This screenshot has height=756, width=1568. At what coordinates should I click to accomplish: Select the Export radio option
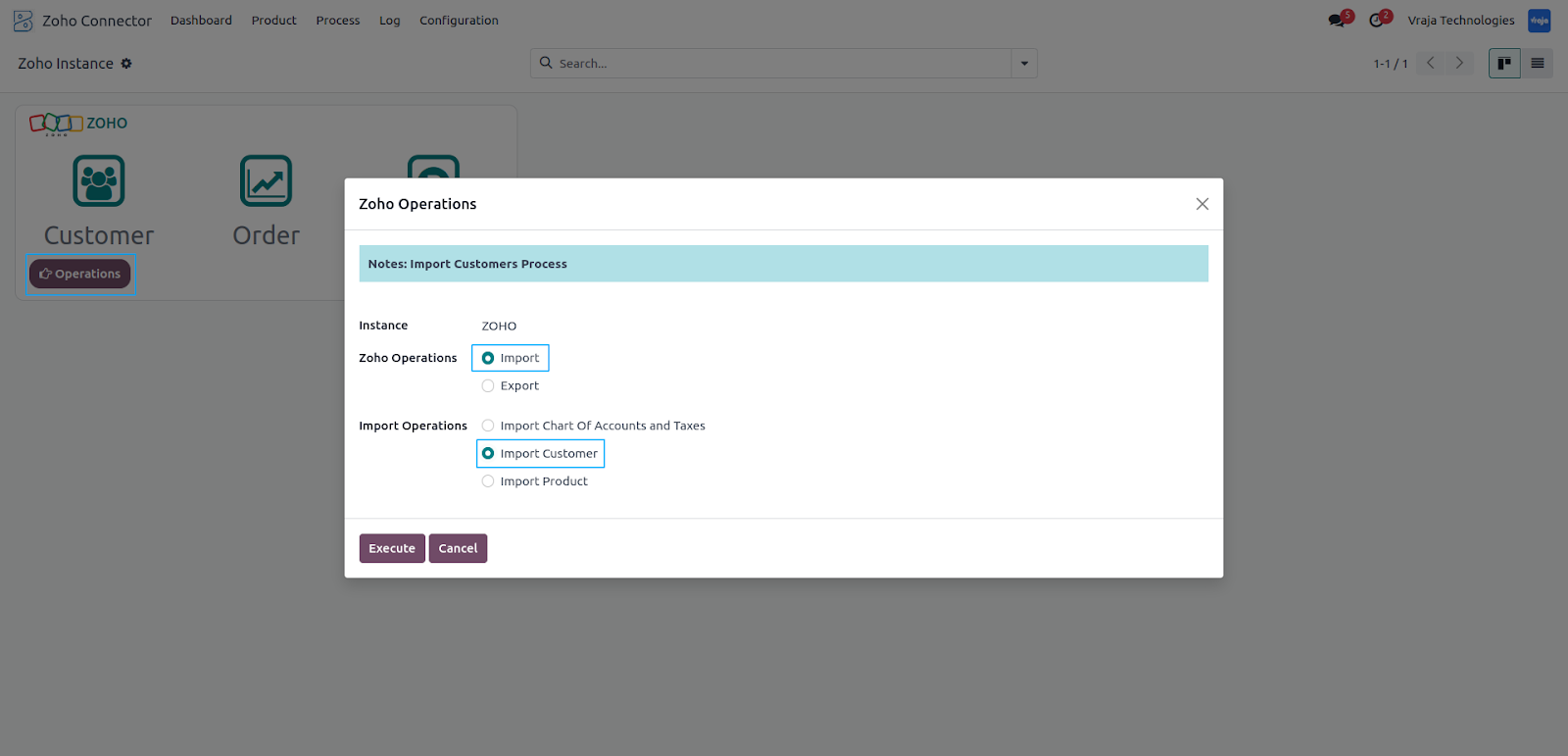pos(488,386)
